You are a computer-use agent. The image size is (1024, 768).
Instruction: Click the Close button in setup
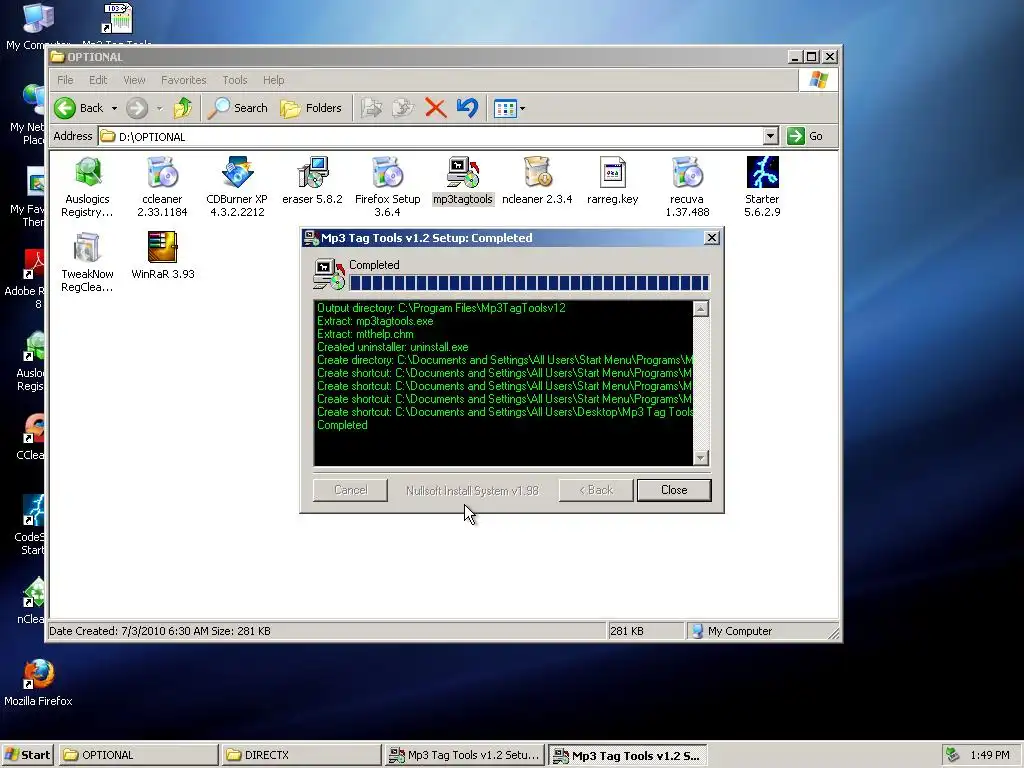tap(674, 490)
